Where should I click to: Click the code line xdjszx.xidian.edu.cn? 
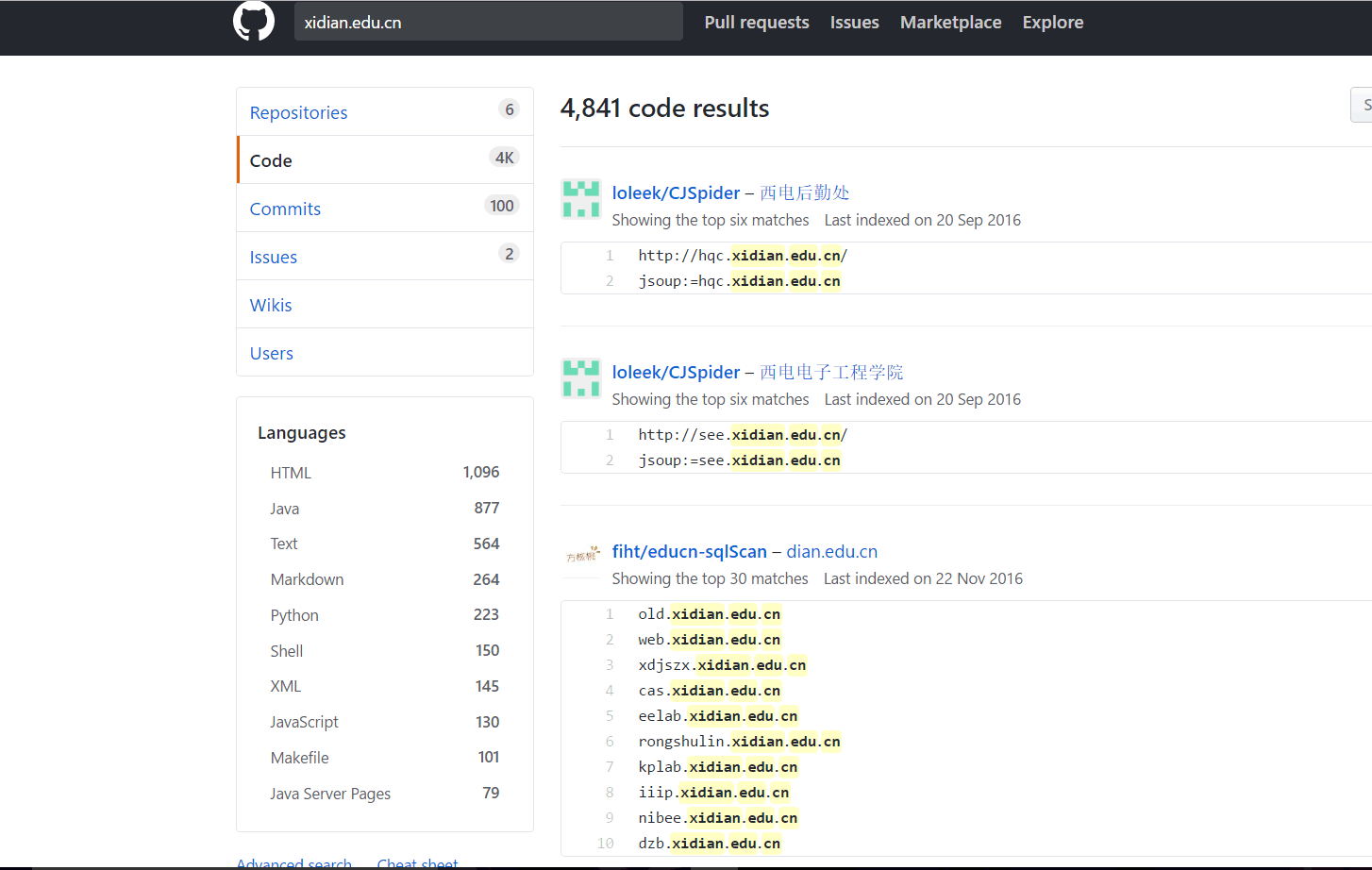pos(722,665)
